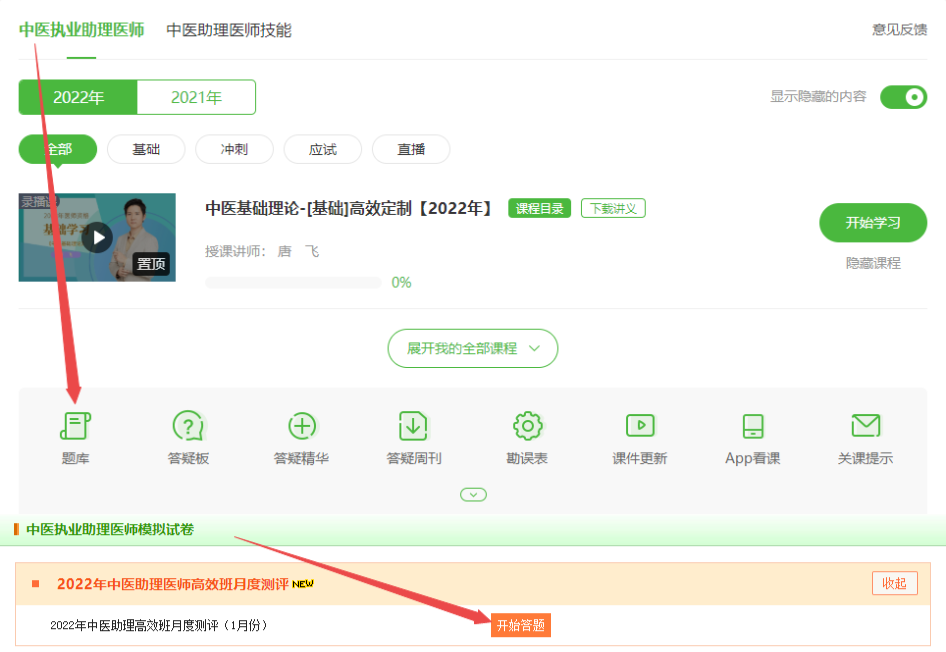Toggle the 显示隐藏的内容 switch
Image resolution: width=946 pixels, height=652 pixels.
903,97
